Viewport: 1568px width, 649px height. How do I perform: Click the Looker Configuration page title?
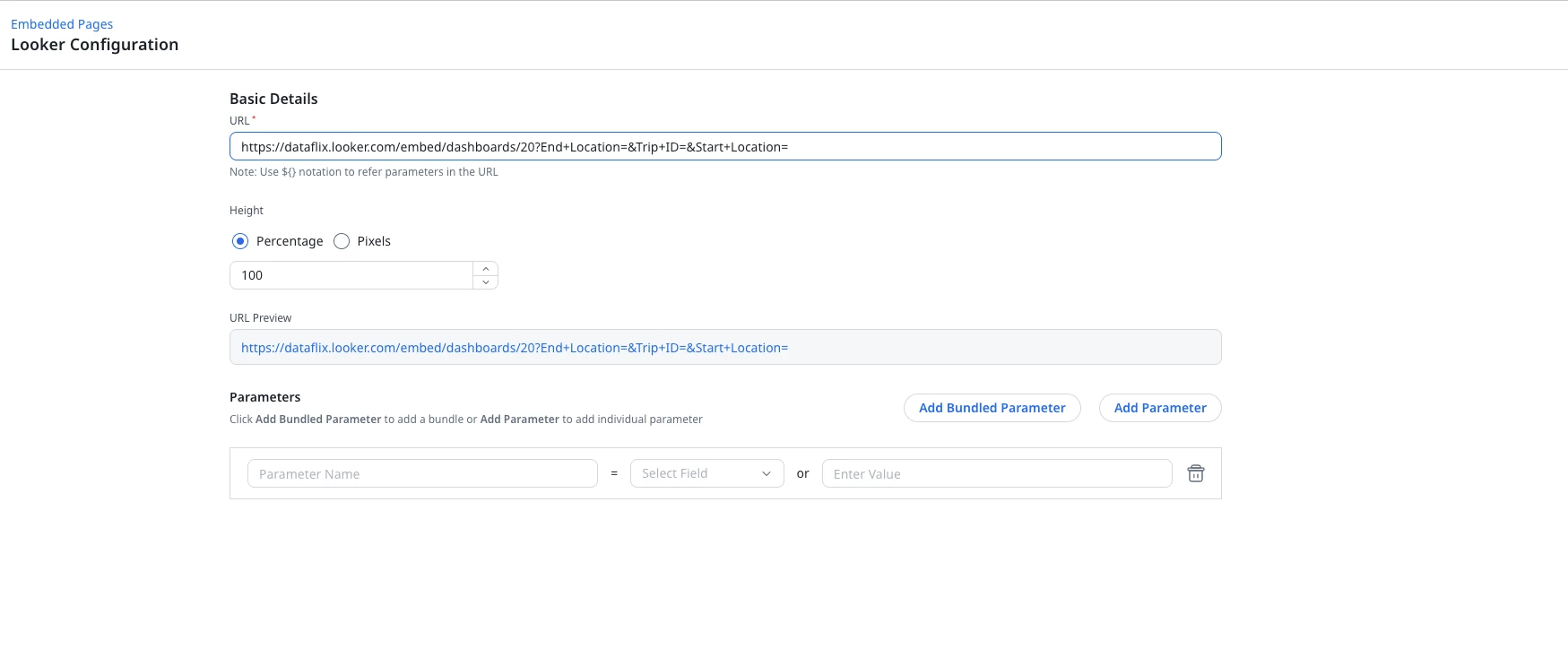(95, 45)
